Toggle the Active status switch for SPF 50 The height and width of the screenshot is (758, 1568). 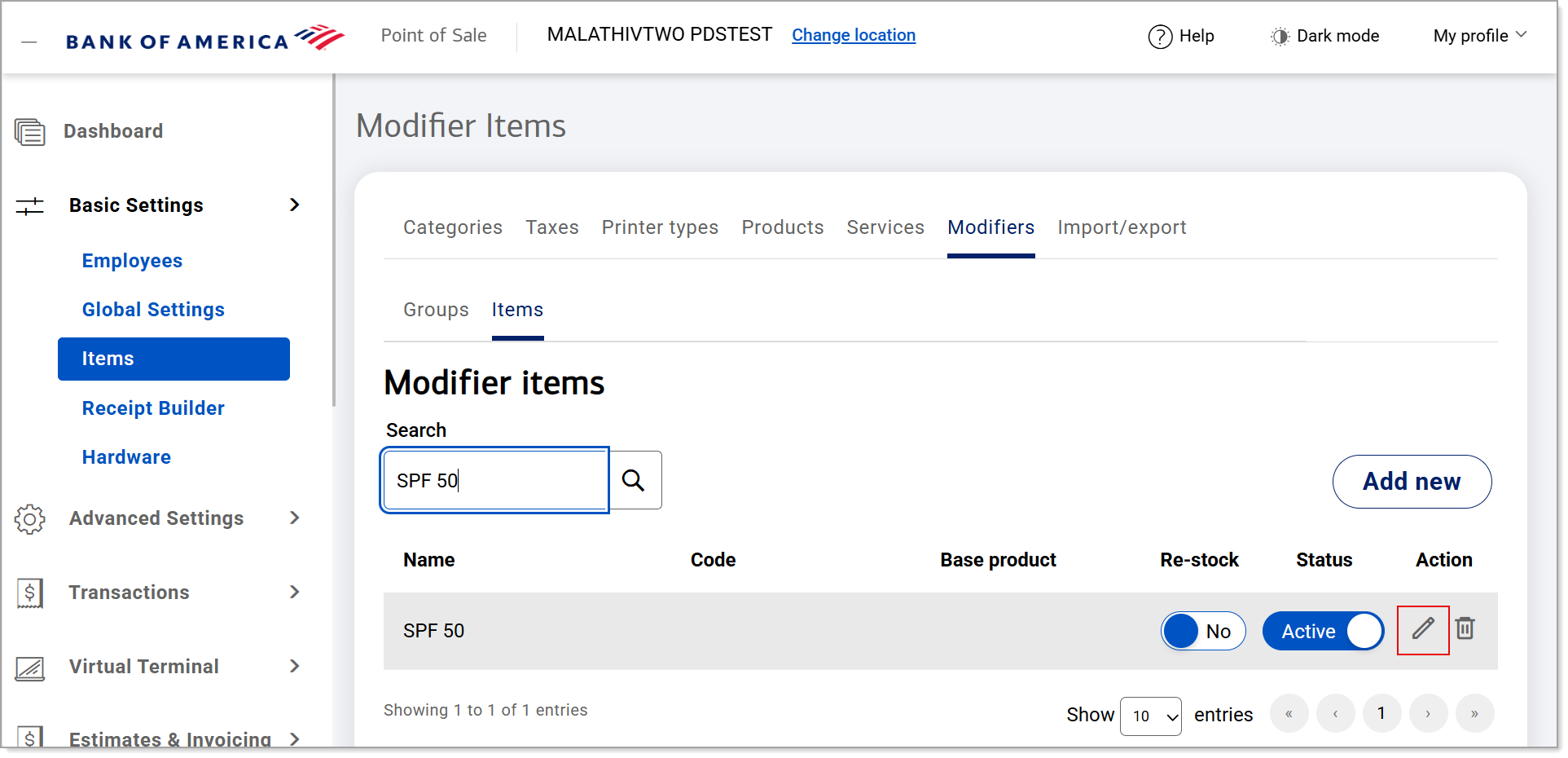click(x=1323, y=631)
